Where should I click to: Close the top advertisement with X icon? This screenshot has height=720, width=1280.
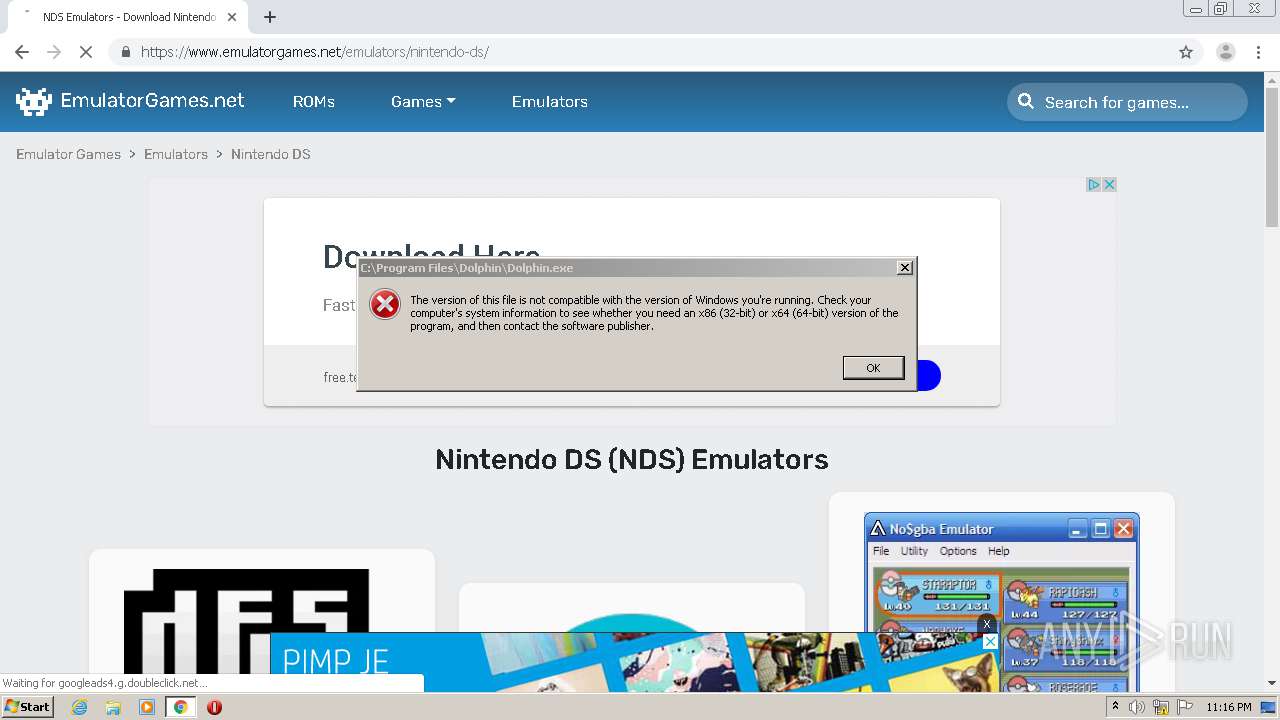point(1109,185)
